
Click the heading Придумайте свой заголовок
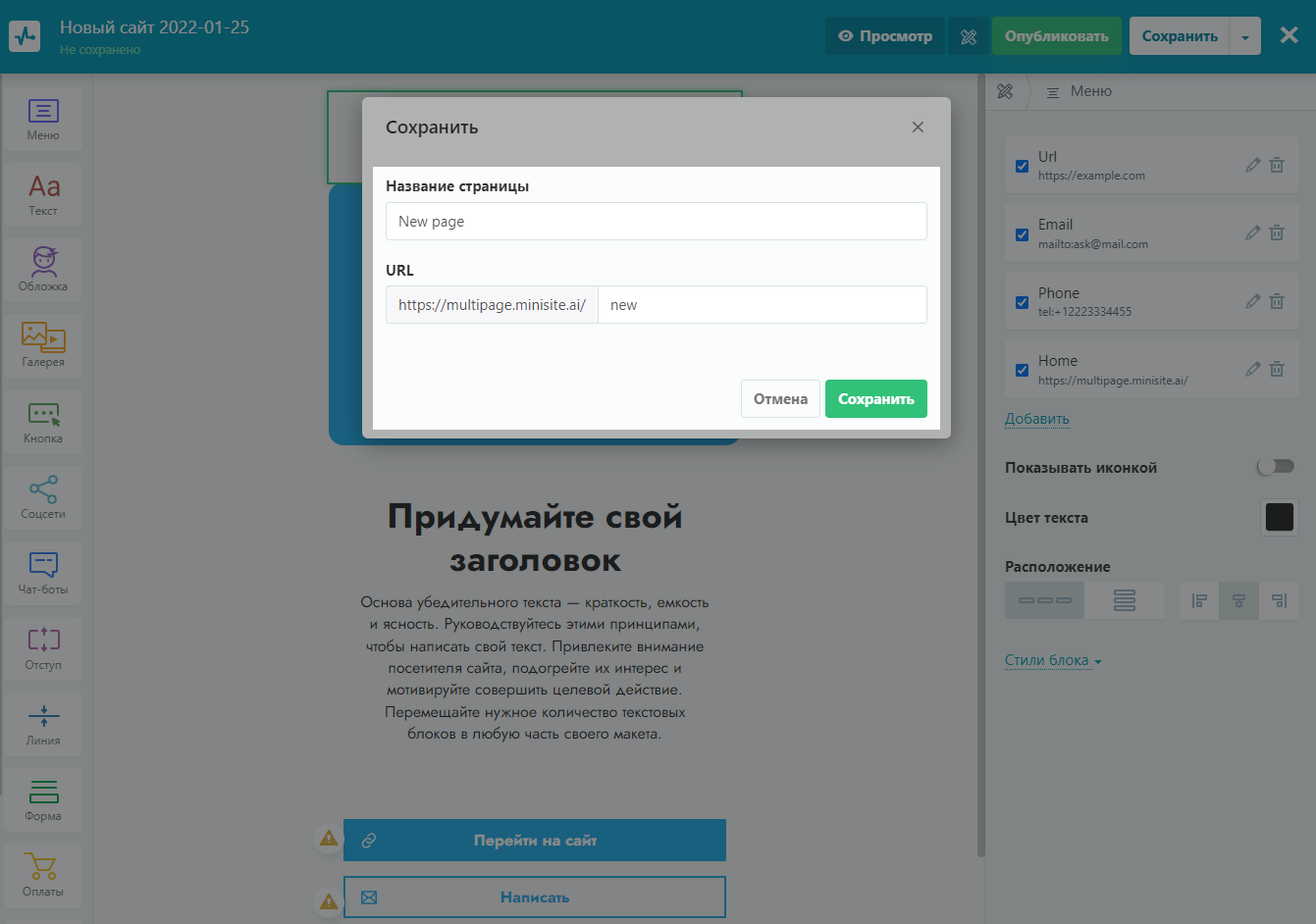click(x=535, y=539)
